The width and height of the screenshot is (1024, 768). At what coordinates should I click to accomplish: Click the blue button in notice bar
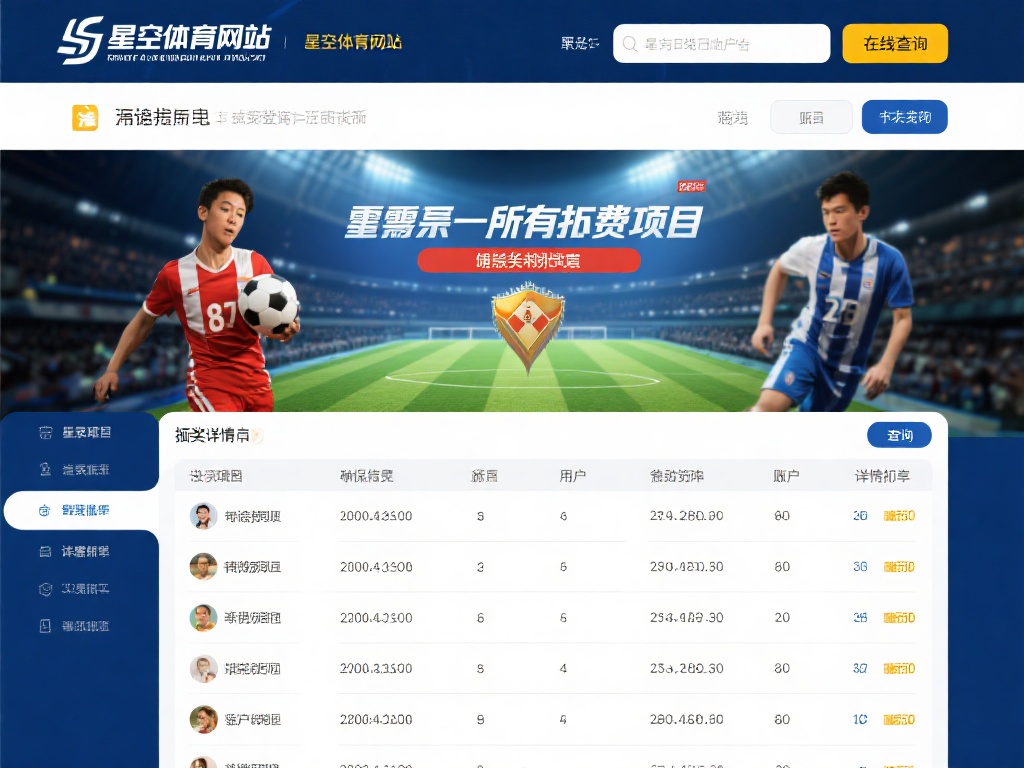[904, 117]
